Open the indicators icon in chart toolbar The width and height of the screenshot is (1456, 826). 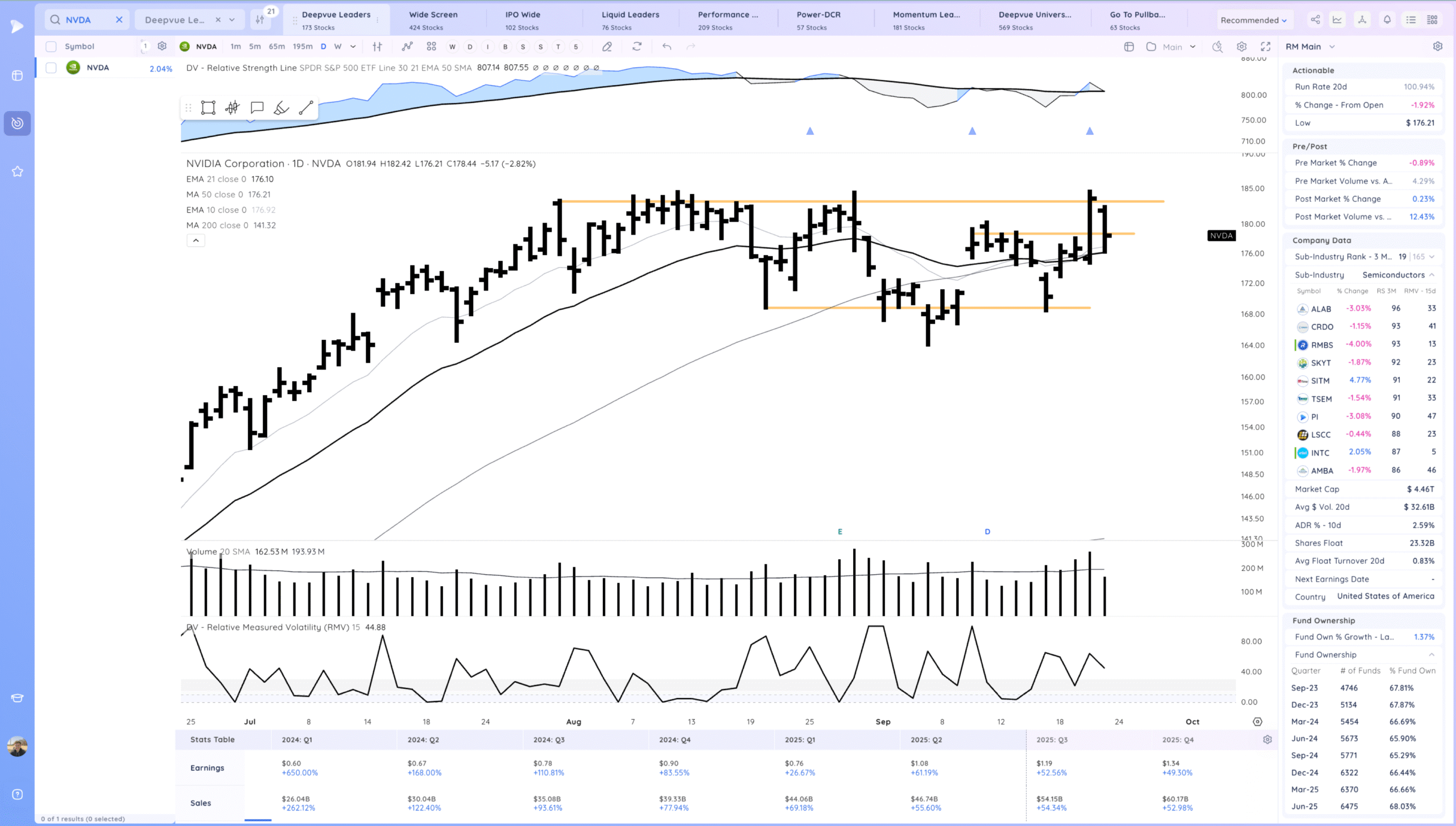407,47
